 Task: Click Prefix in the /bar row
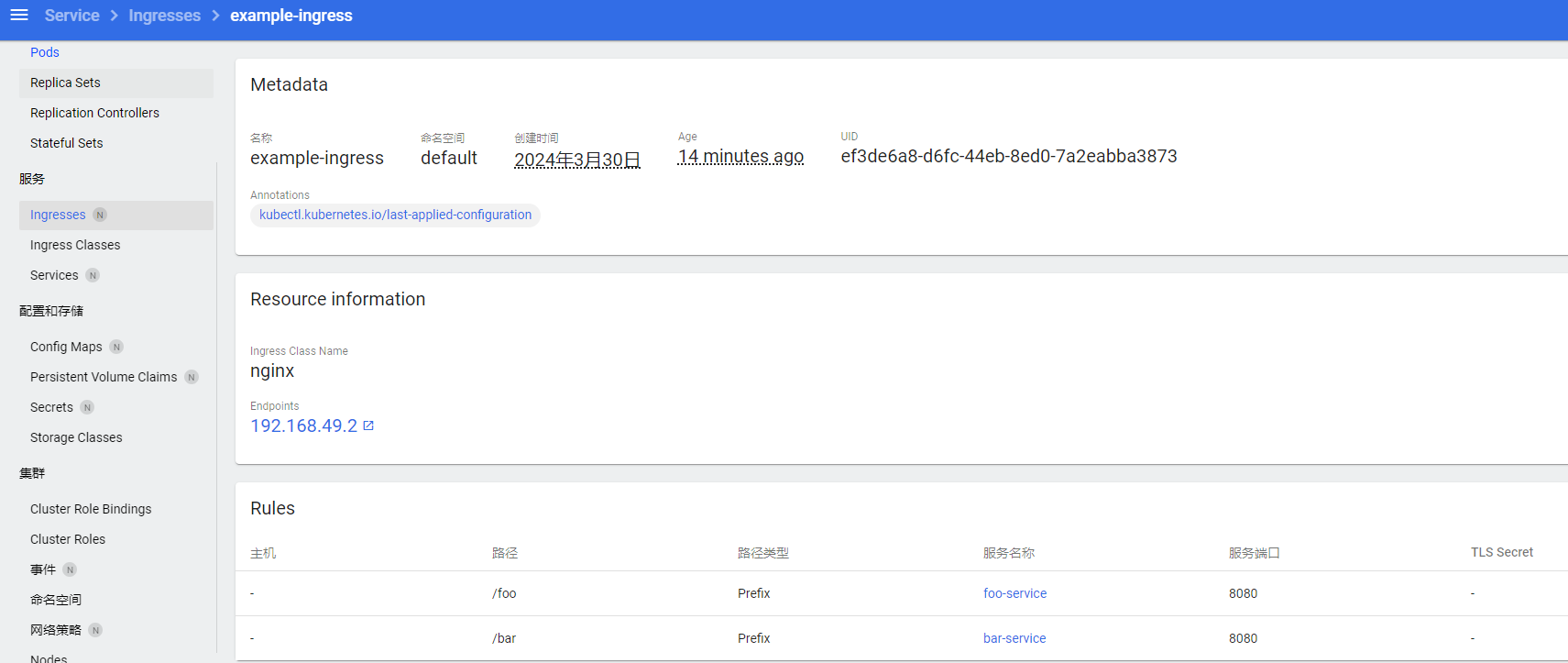click(x=753, y=638)
